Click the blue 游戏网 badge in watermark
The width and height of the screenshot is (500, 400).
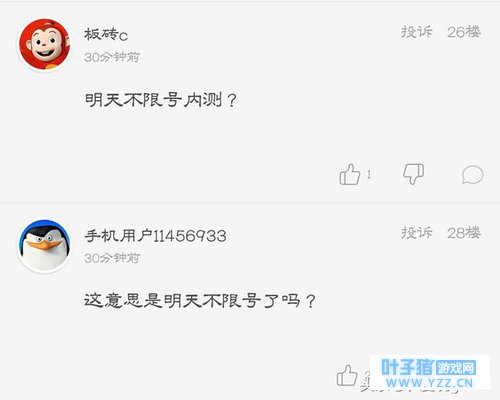(x=456, y=368)
